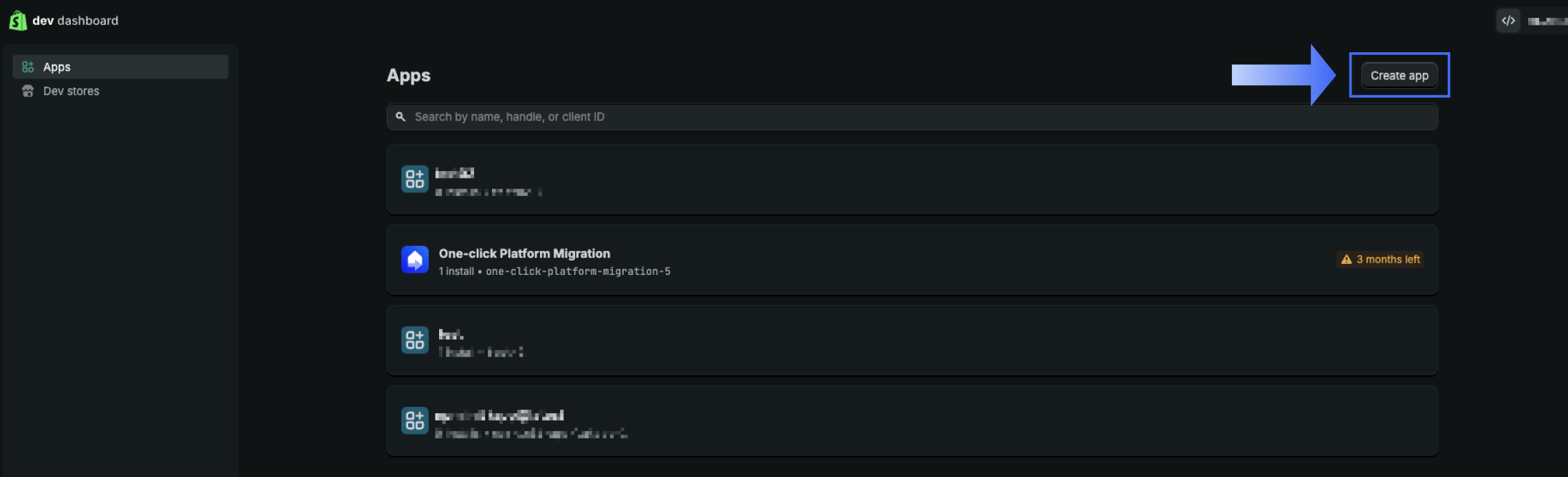Select the 3 months left badge
Screen dimensions: 1568x477
click(1379, 259)
